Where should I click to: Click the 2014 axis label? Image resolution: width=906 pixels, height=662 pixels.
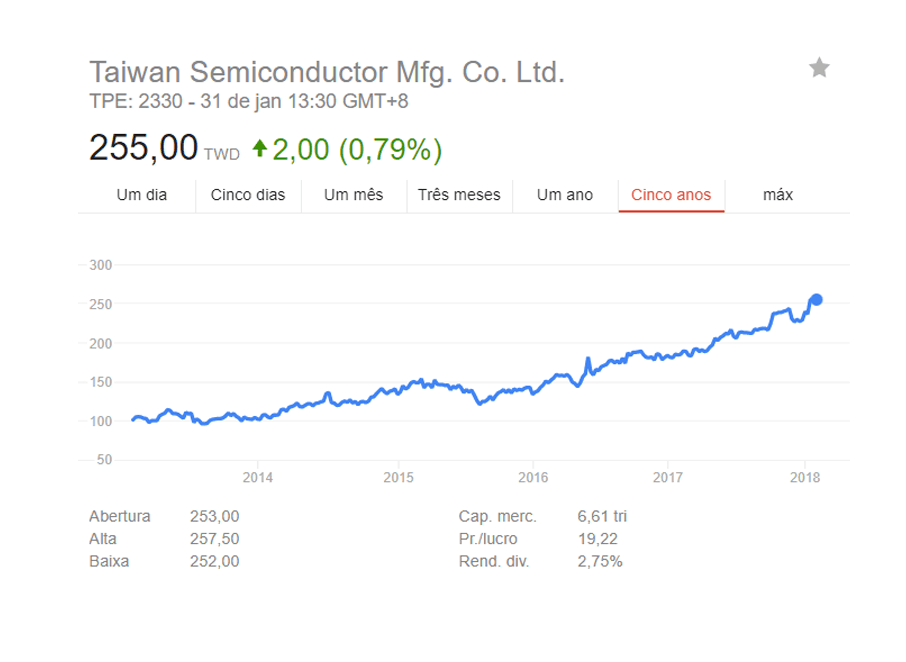[x=258, y=477]
